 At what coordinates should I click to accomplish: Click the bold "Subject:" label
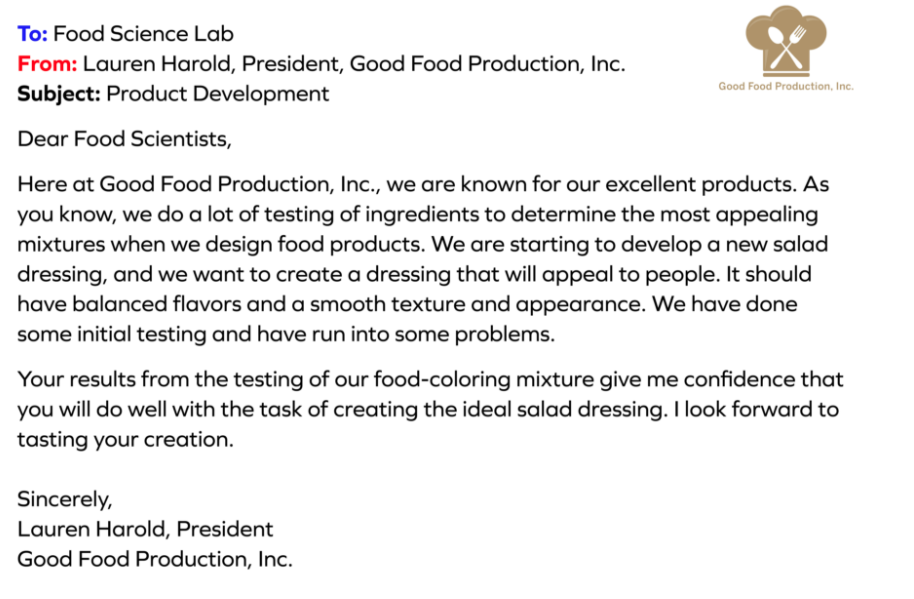[x=59, y=94]
